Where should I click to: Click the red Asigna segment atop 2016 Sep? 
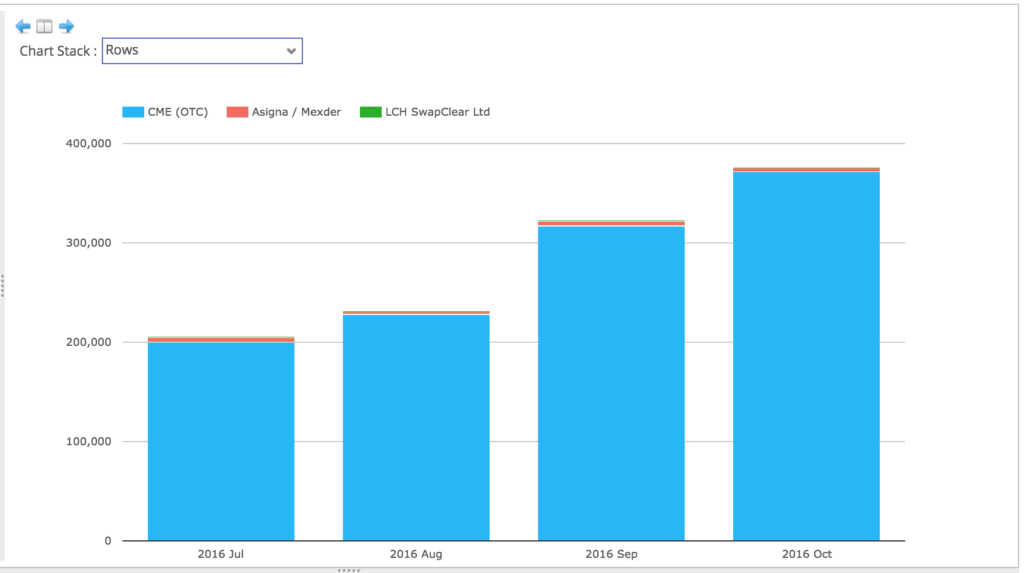pyautogui.click(x=611, y=223)
